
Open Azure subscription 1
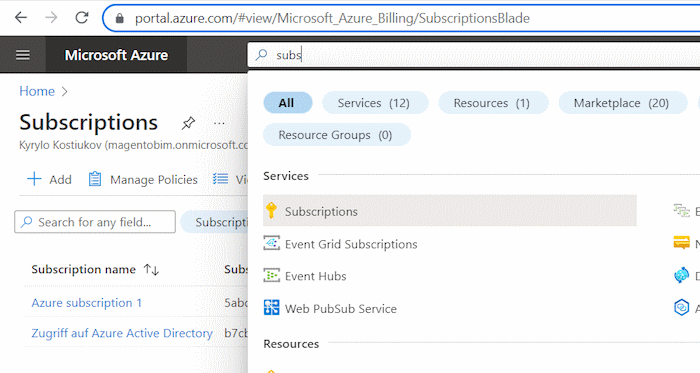tap(87, 303)
